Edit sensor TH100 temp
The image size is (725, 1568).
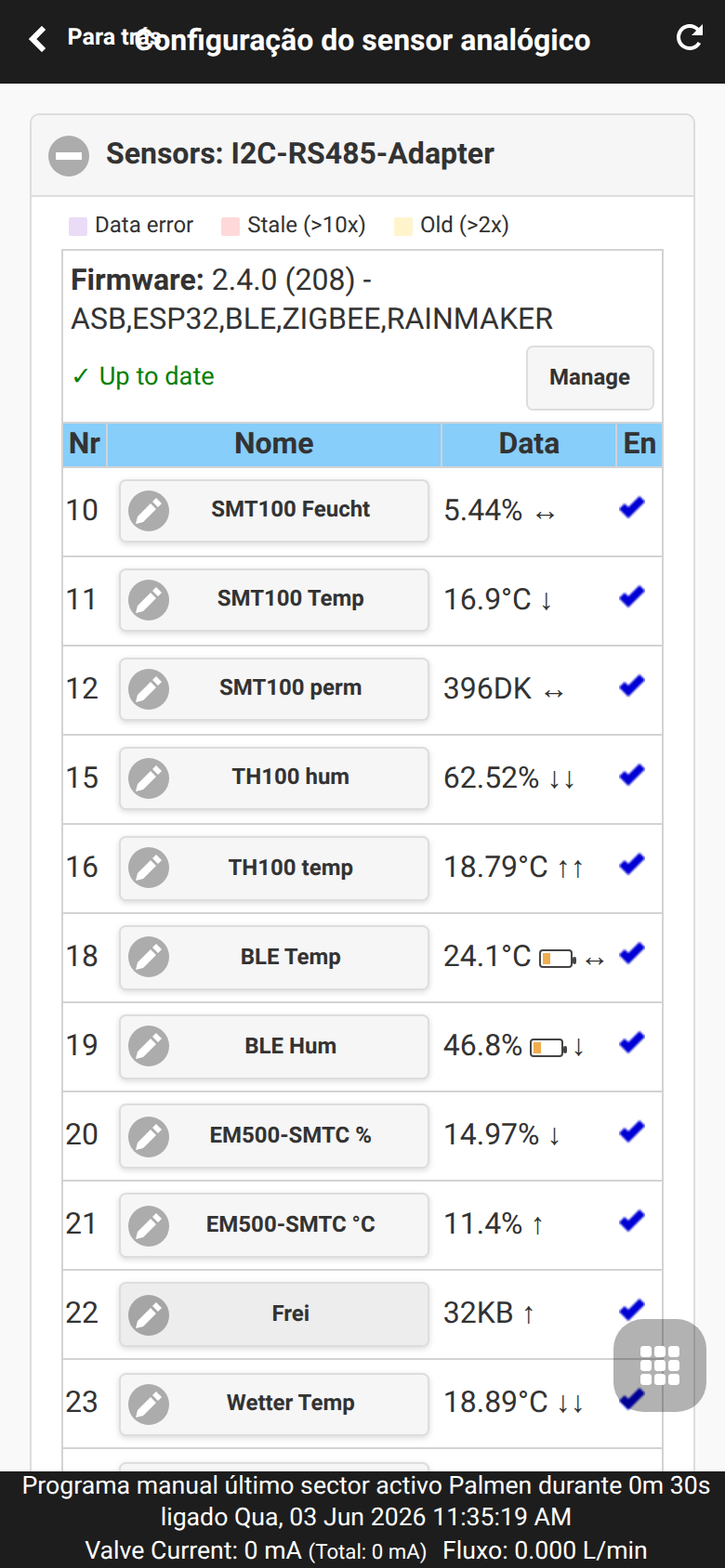pyautogui.click(x=273, y=868)
